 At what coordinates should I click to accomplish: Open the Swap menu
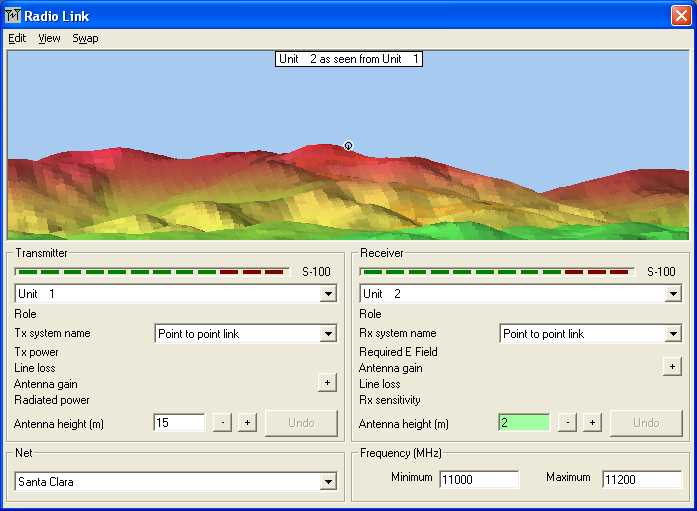85,38
